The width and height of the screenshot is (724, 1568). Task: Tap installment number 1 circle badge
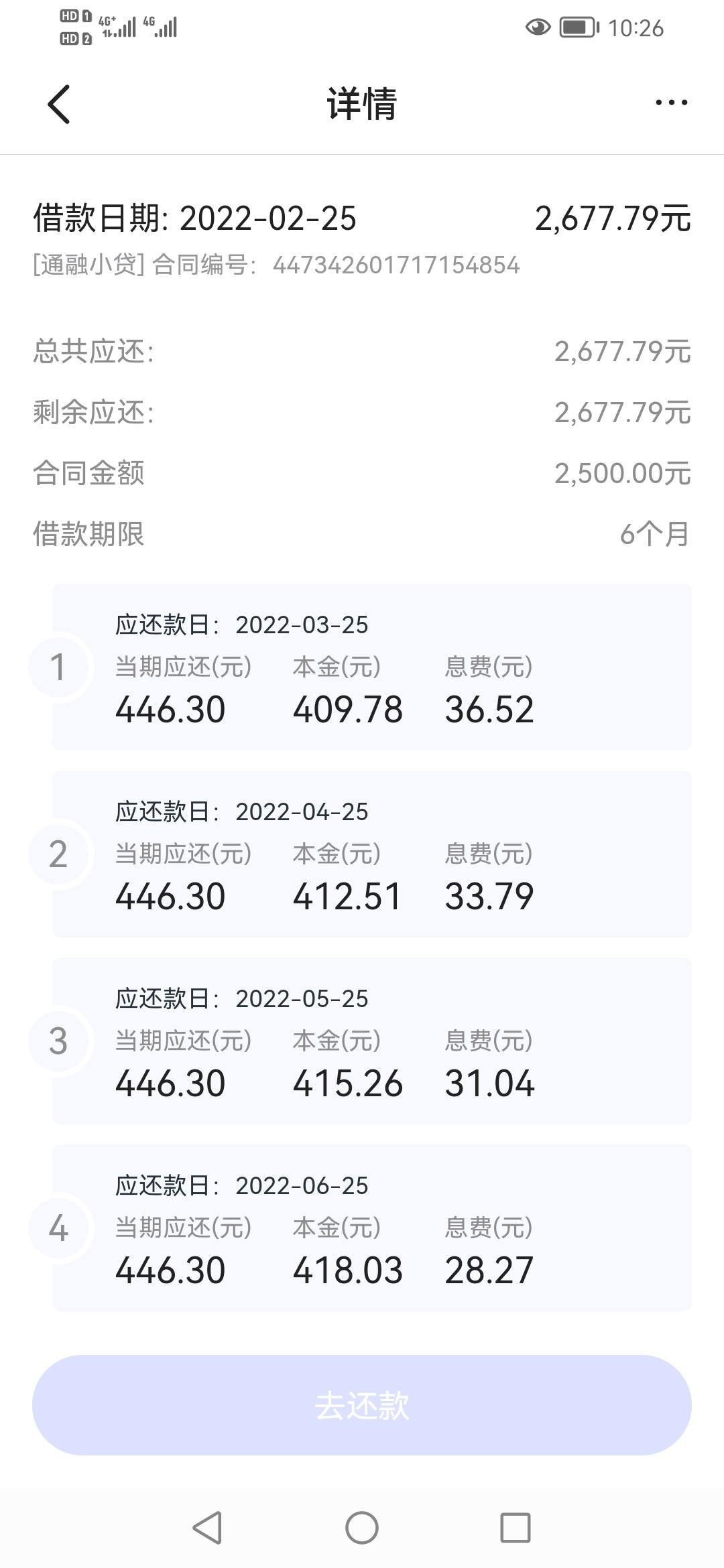59,667
